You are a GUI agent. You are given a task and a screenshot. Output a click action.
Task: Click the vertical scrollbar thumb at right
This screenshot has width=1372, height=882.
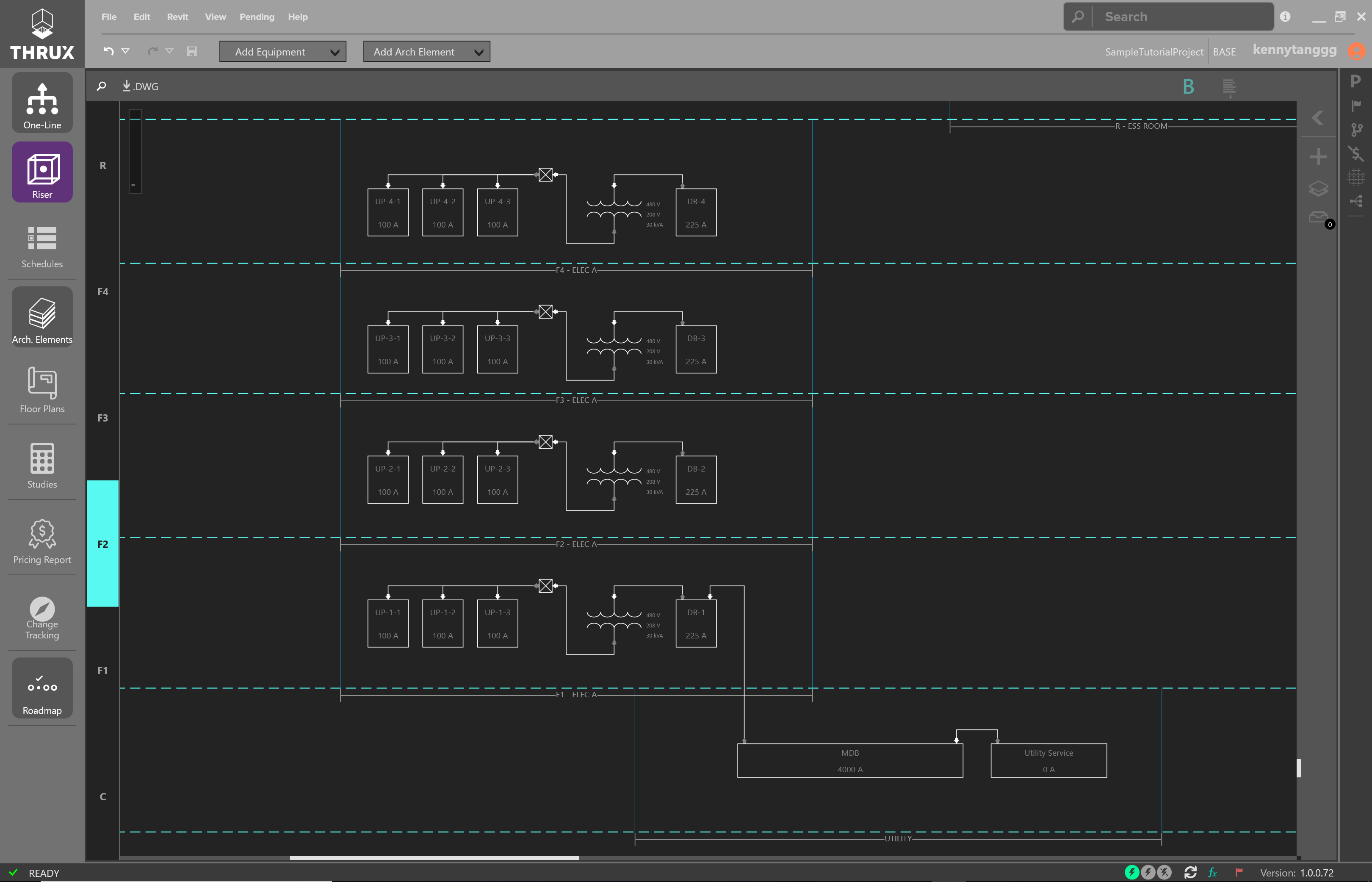1298,768
